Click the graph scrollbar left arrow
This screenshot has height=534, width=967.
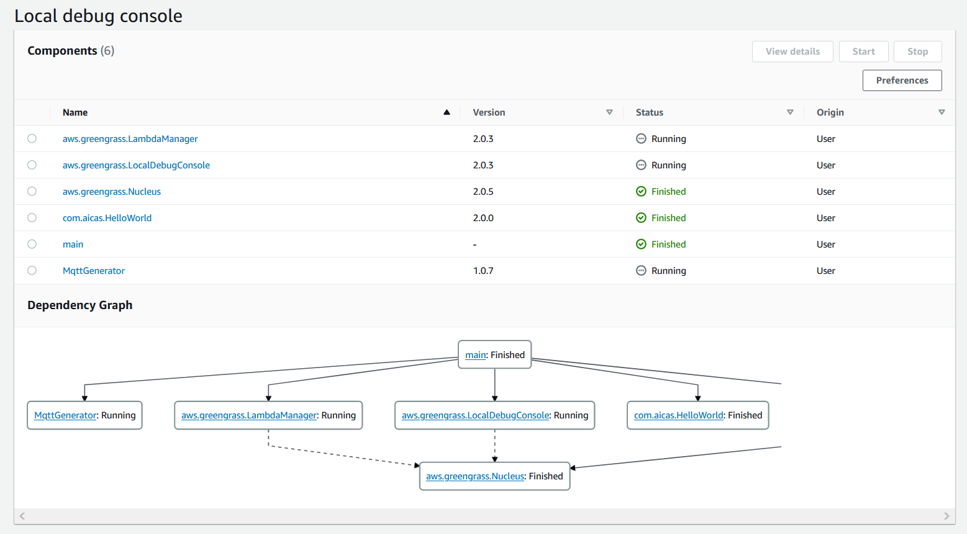[22, 516]
